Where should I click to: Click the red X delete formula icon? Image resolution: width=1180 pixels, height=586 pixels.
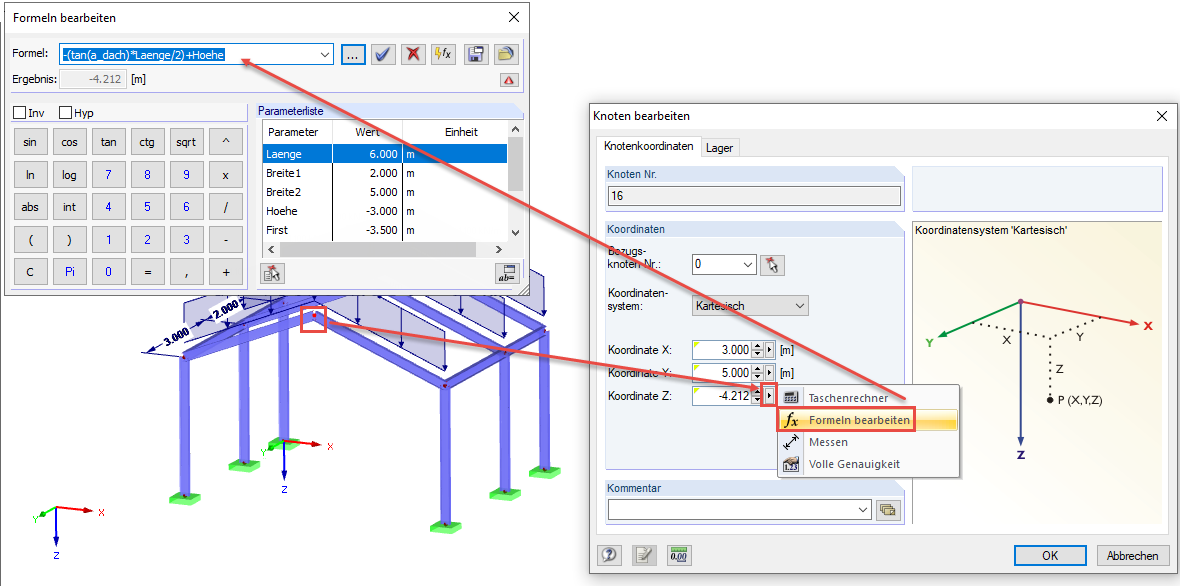coord(413,54)
